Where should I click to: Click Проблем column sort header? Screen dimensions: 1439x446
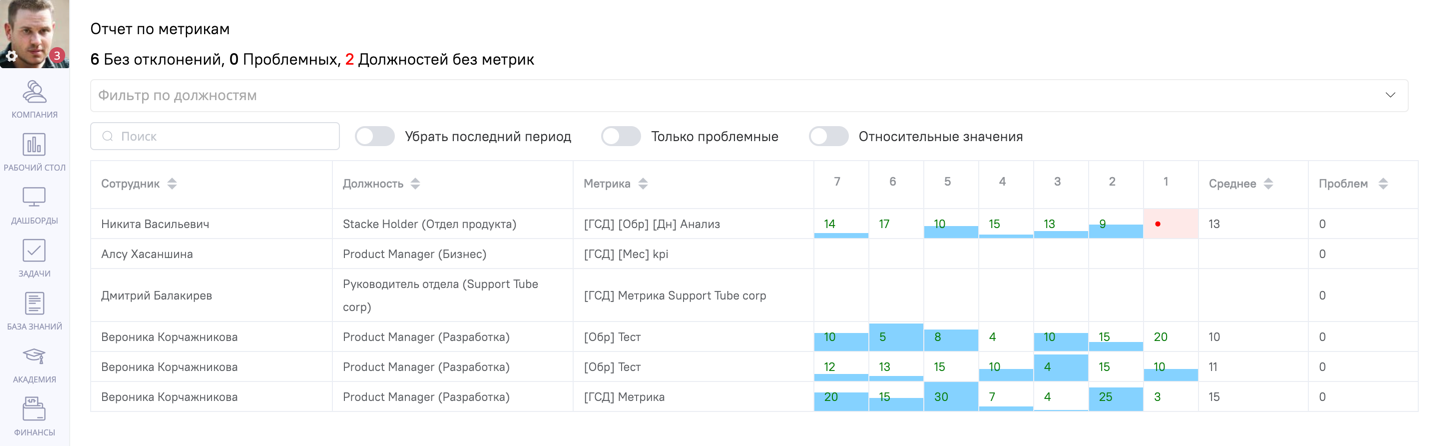coord(1383,184)
